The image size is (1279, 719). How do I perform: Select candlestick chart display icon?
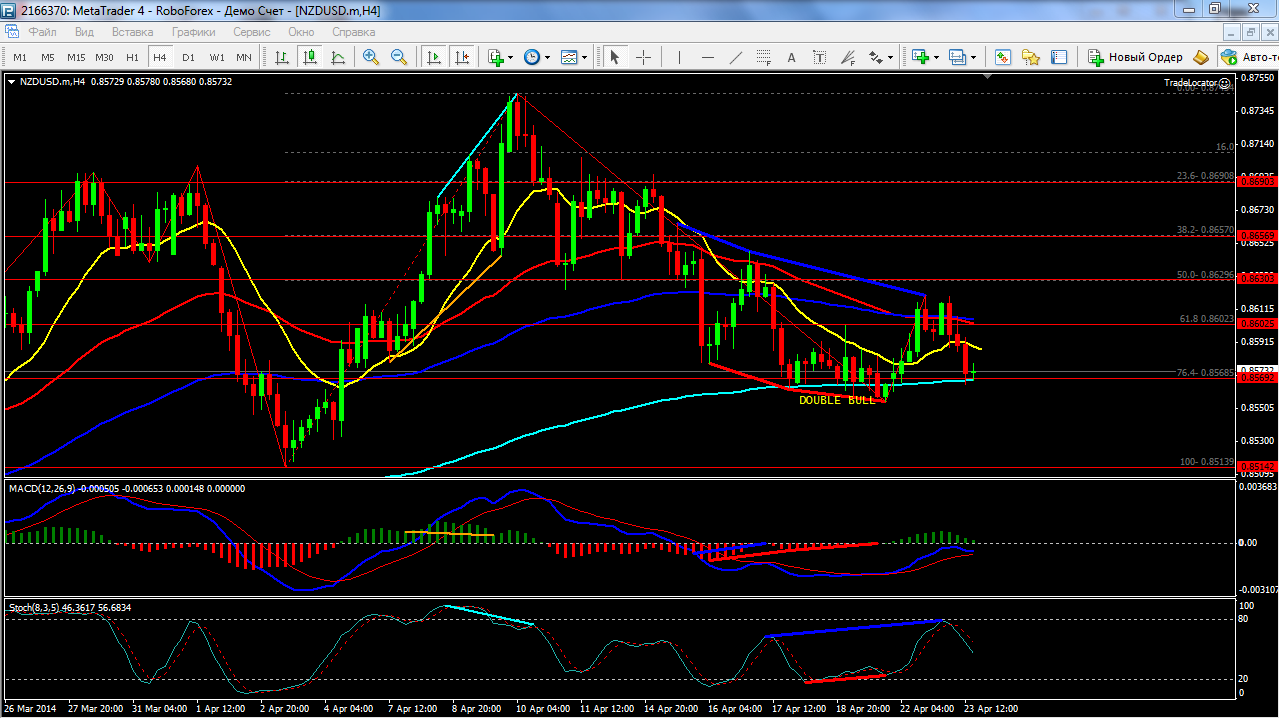coord(310,57)
